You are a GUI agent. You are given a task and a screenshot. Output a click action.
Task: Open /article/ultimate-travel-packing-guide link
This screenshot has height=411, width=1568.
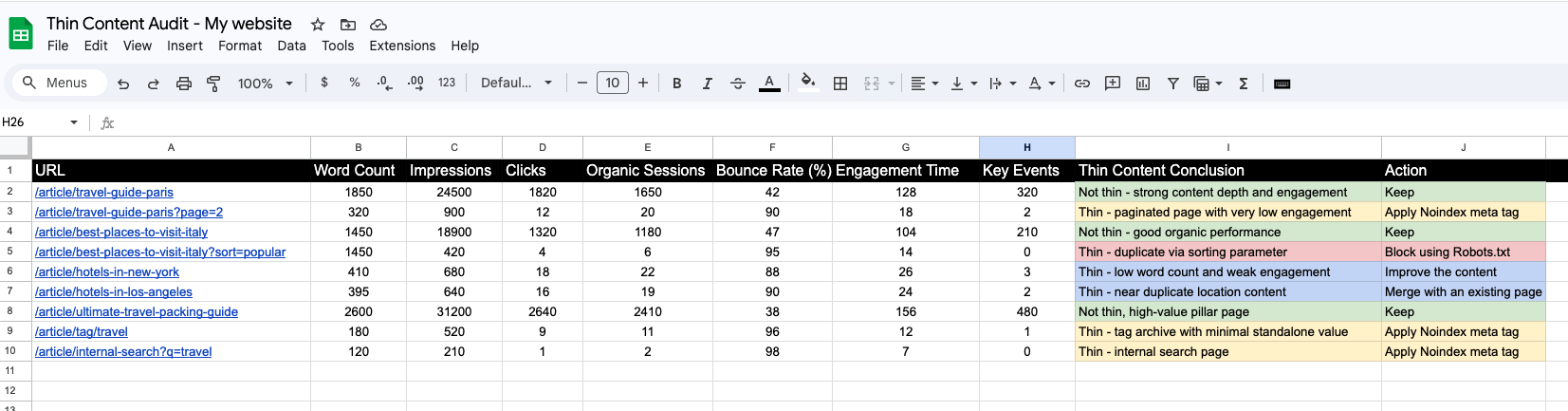click(137, 311)
